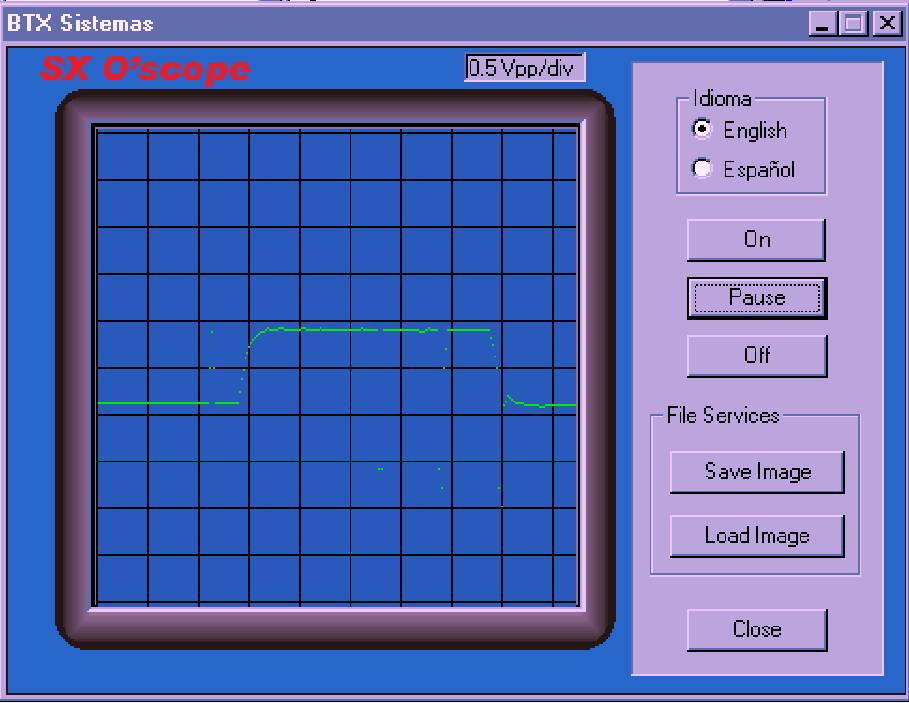
Task: Maximize the BTX Sistemas window
Action: (x=853, y=24)
